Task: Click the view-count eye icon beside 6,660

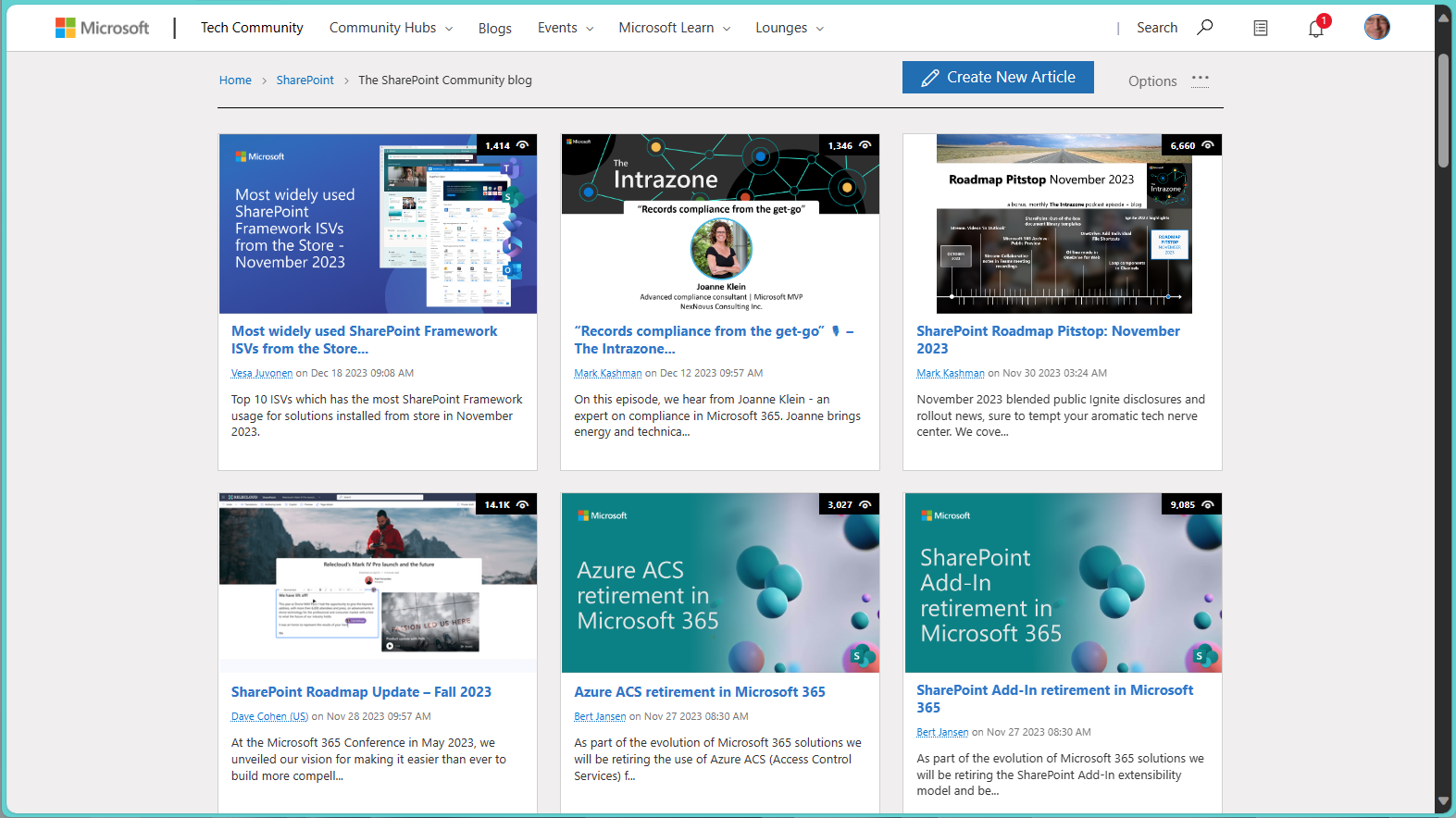Action: 1208,145
